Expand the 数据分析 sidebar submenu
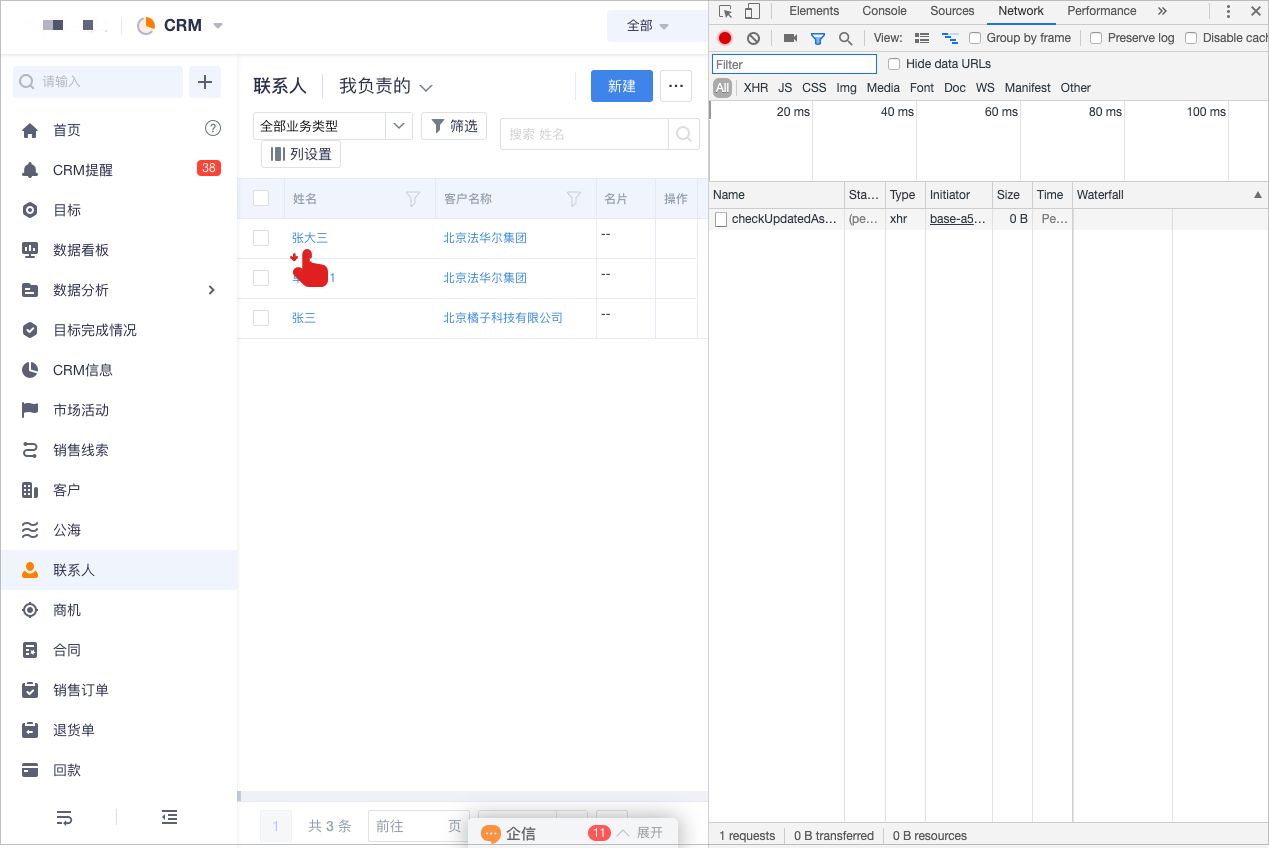Image resolution: width=1269 pixels, height=848 pixels. pos(211,290)
